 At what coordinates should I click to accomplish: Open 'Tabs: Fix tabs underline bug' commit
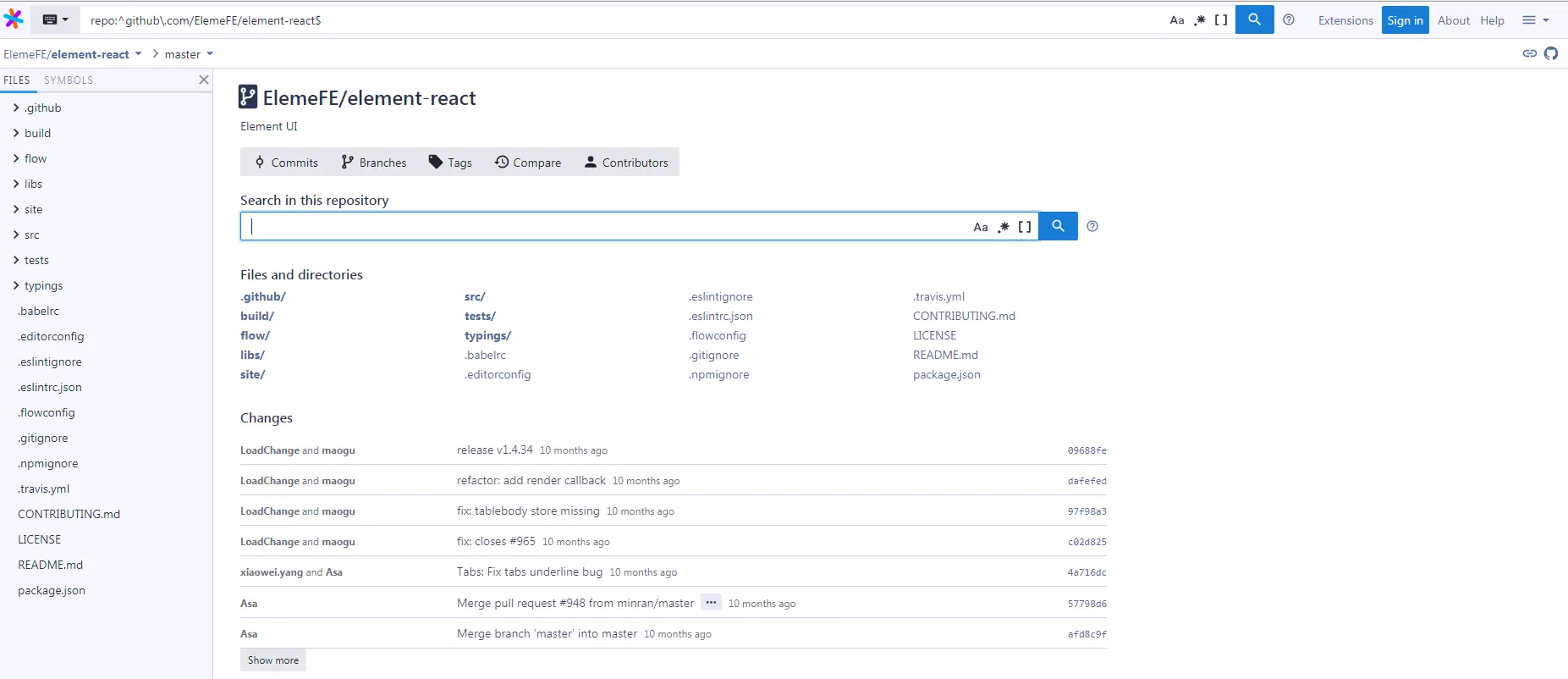(x=530, y=571)
